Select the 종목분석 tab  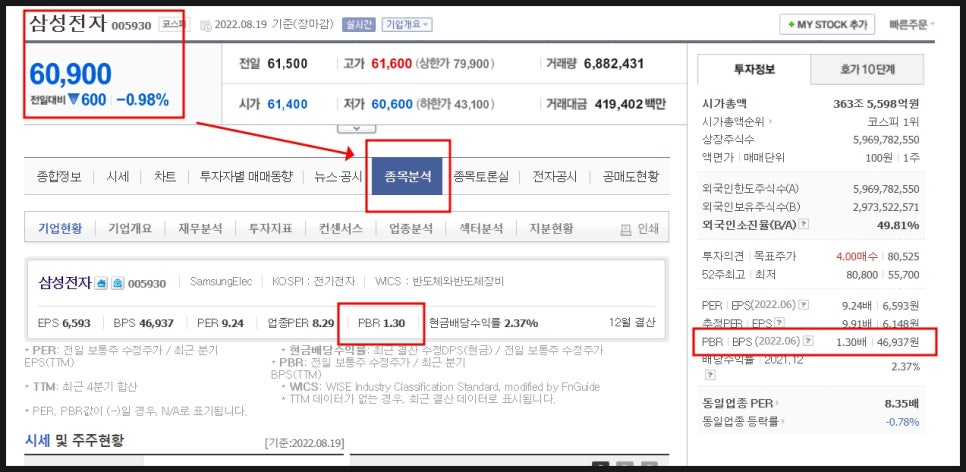point(407,177)
